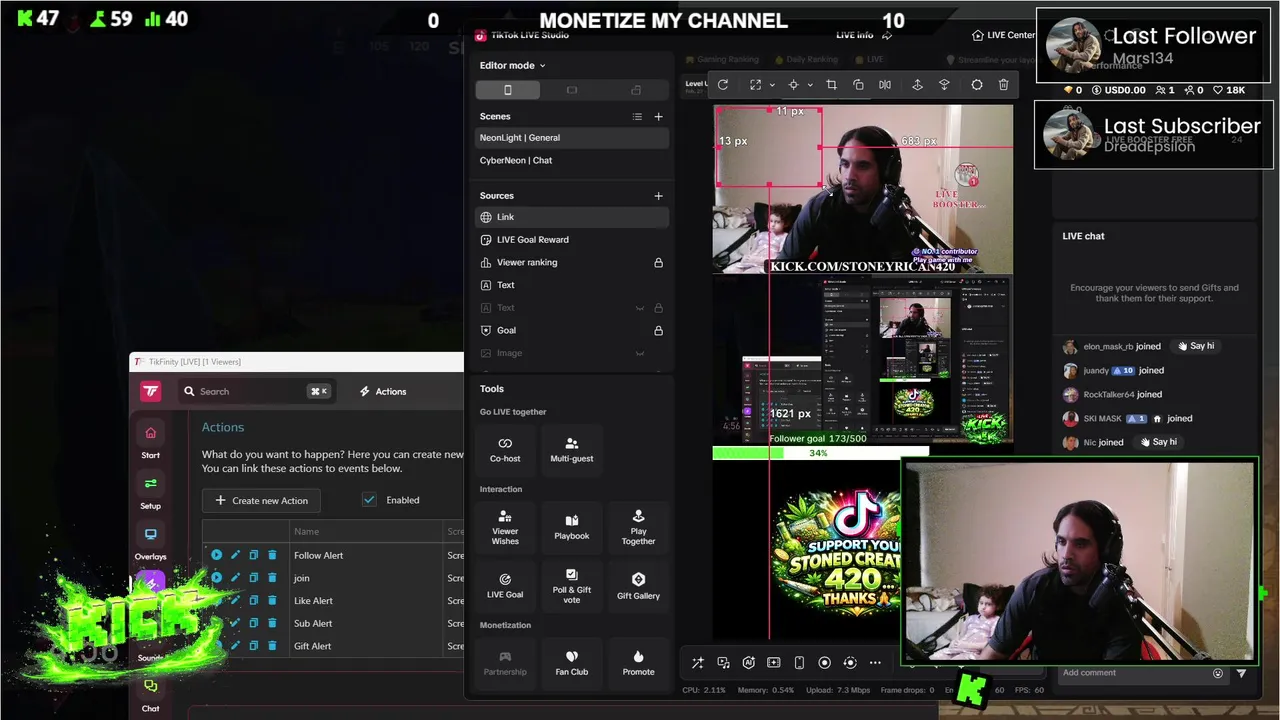Show the hidden Image source
Screen dimensions: 1280x720
coord(640,353)
